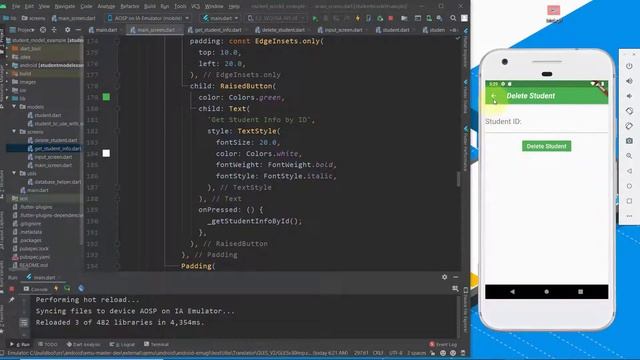Tap Android back button on phone nav bar
Image resolution: width=640 pixels, height=360 pixels.
tap(513, 292)
